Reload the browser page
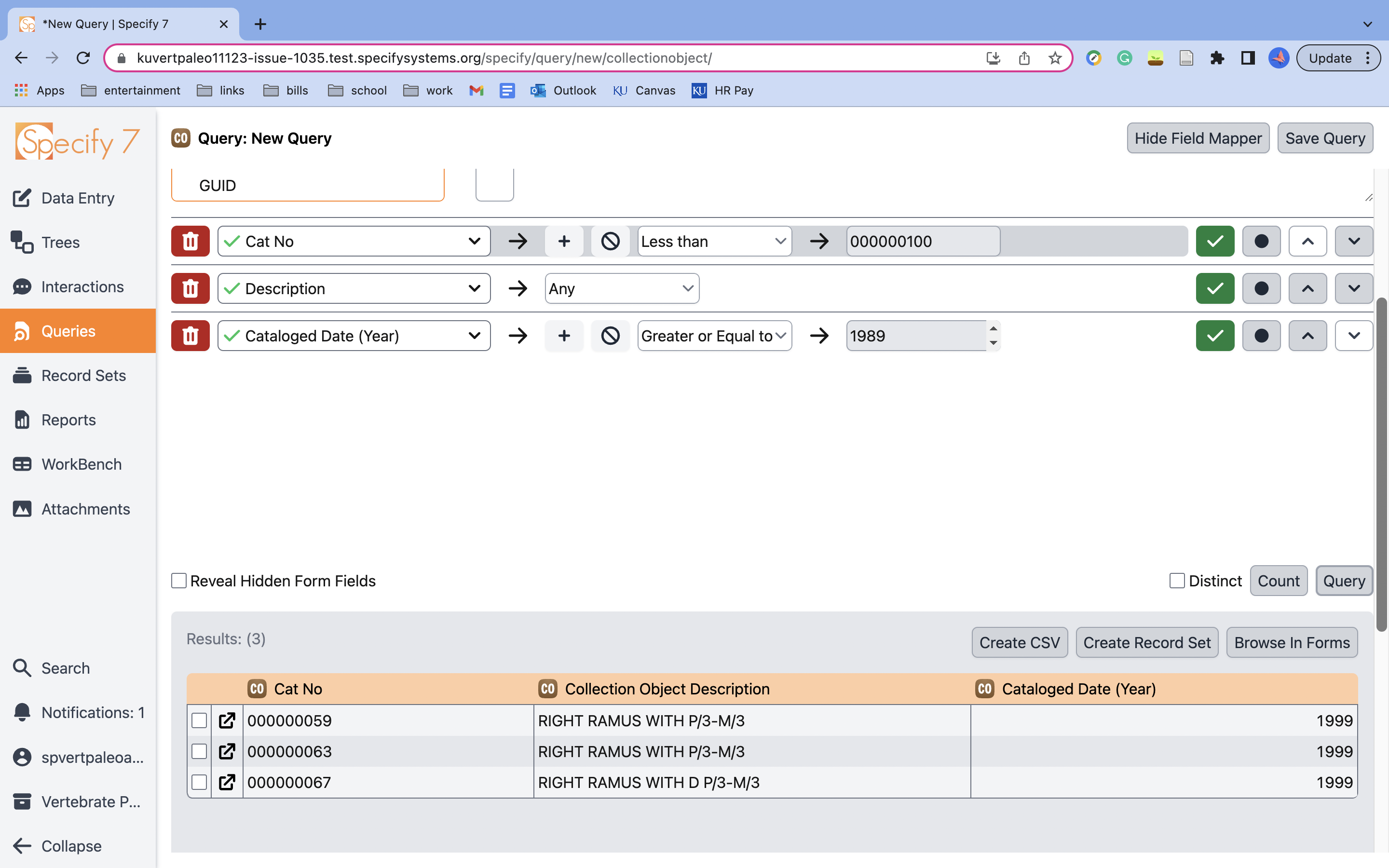 (x=83, y=58)
